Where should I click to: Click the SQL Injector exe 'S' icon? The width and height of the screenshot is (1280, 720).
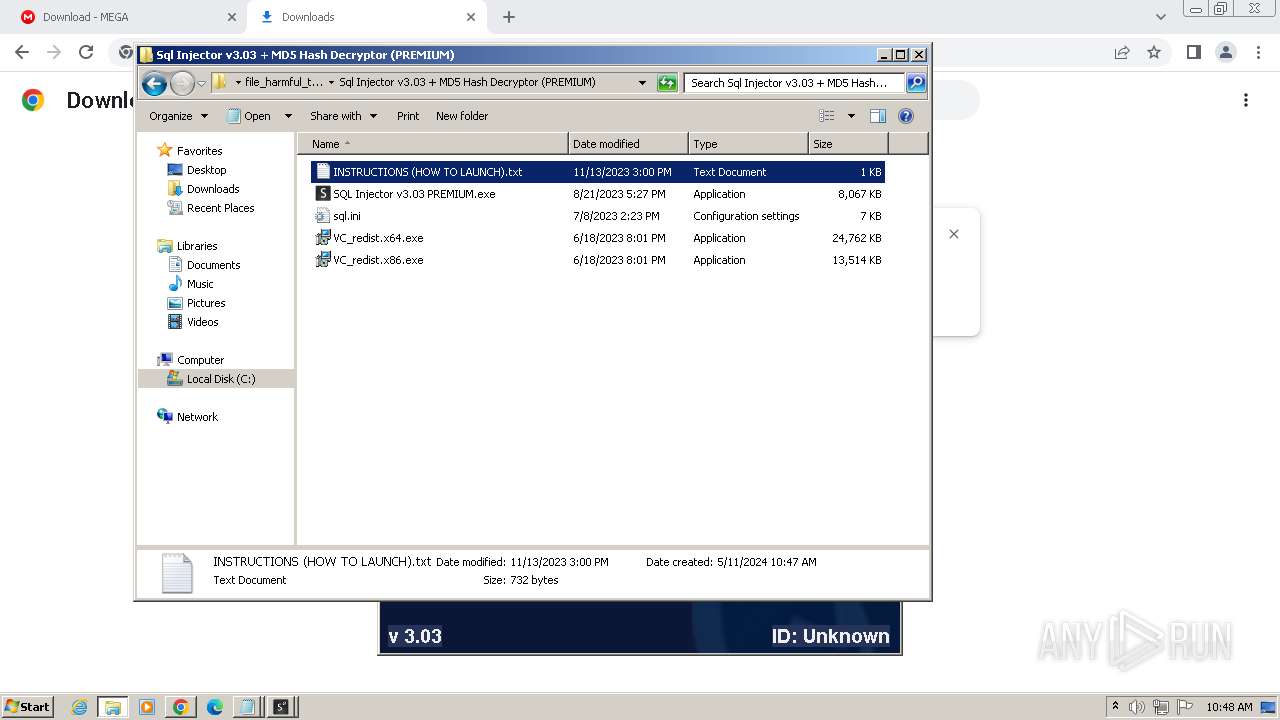[323, 194]
